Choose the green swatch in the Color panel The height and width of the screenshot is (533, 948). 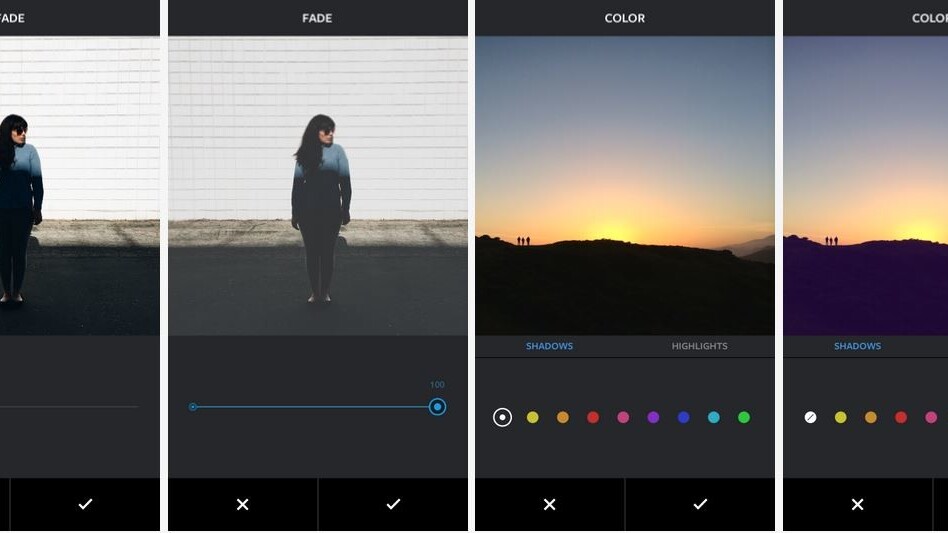coord(744,417)
